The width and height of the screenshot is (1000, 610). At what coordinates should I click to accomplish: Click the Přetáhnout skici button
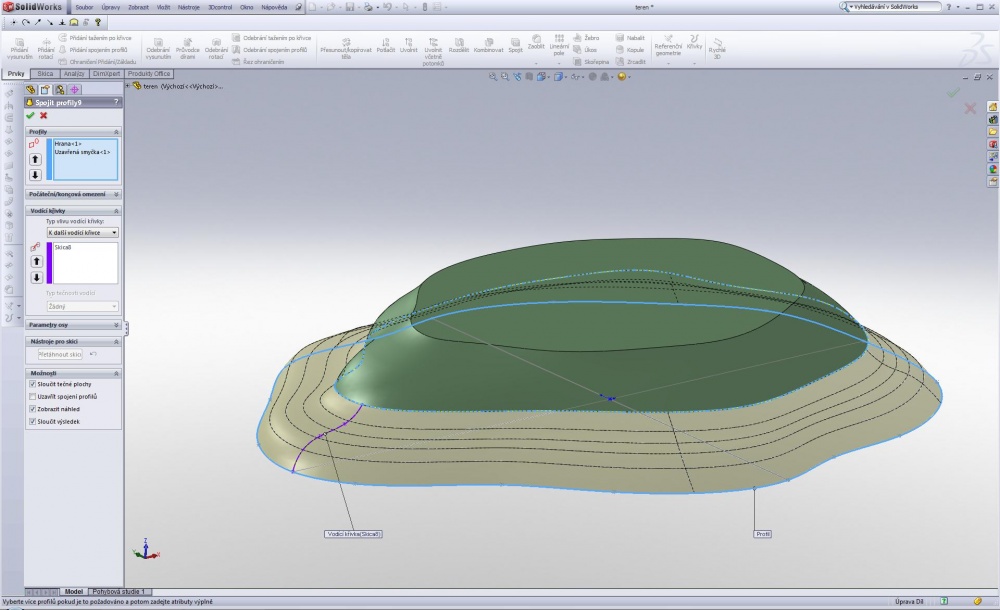tap(60, 354)
